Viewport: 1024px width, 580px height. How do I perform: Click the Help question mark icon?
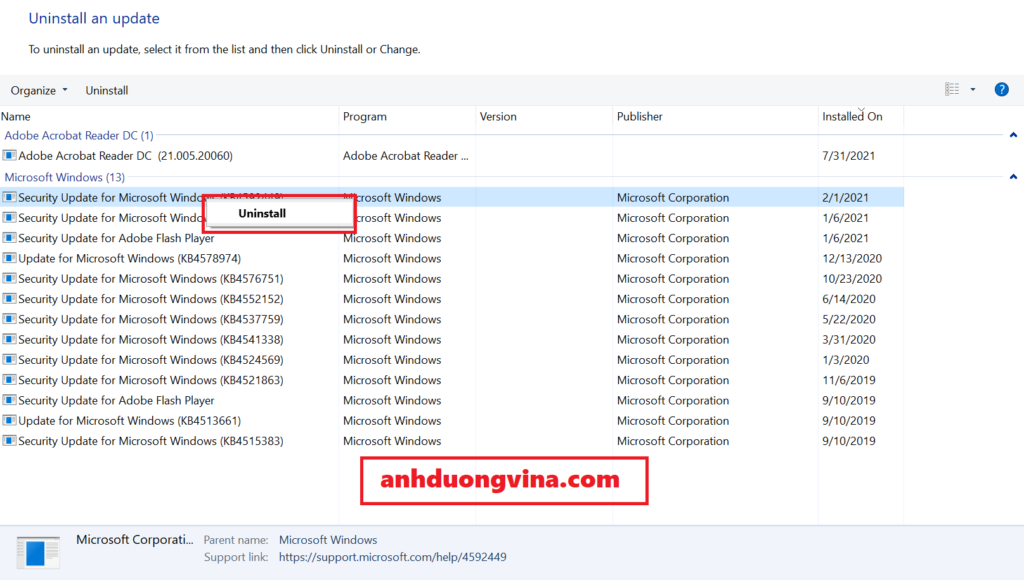[1001, 90]
